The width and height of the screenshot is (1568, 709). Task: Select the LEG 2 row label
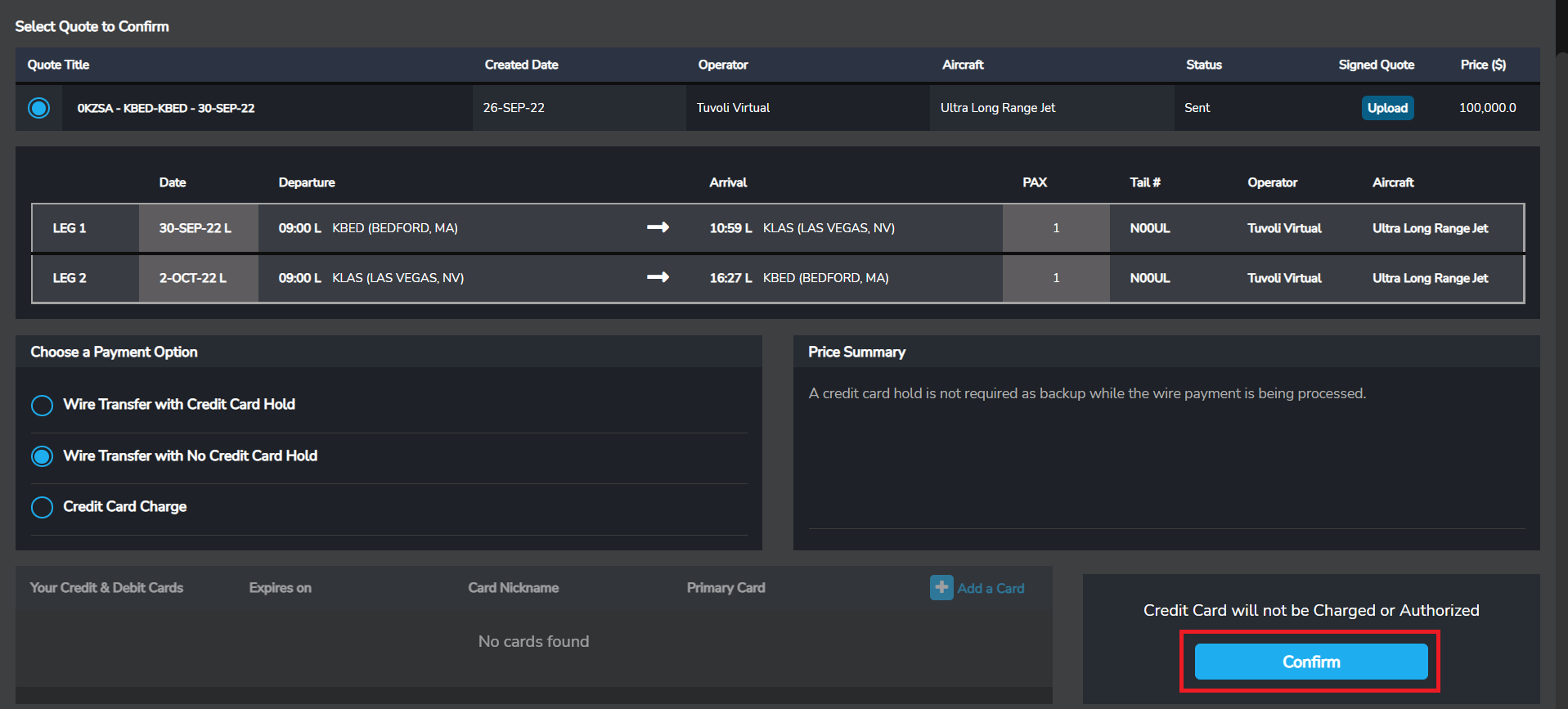click(70, 278)
